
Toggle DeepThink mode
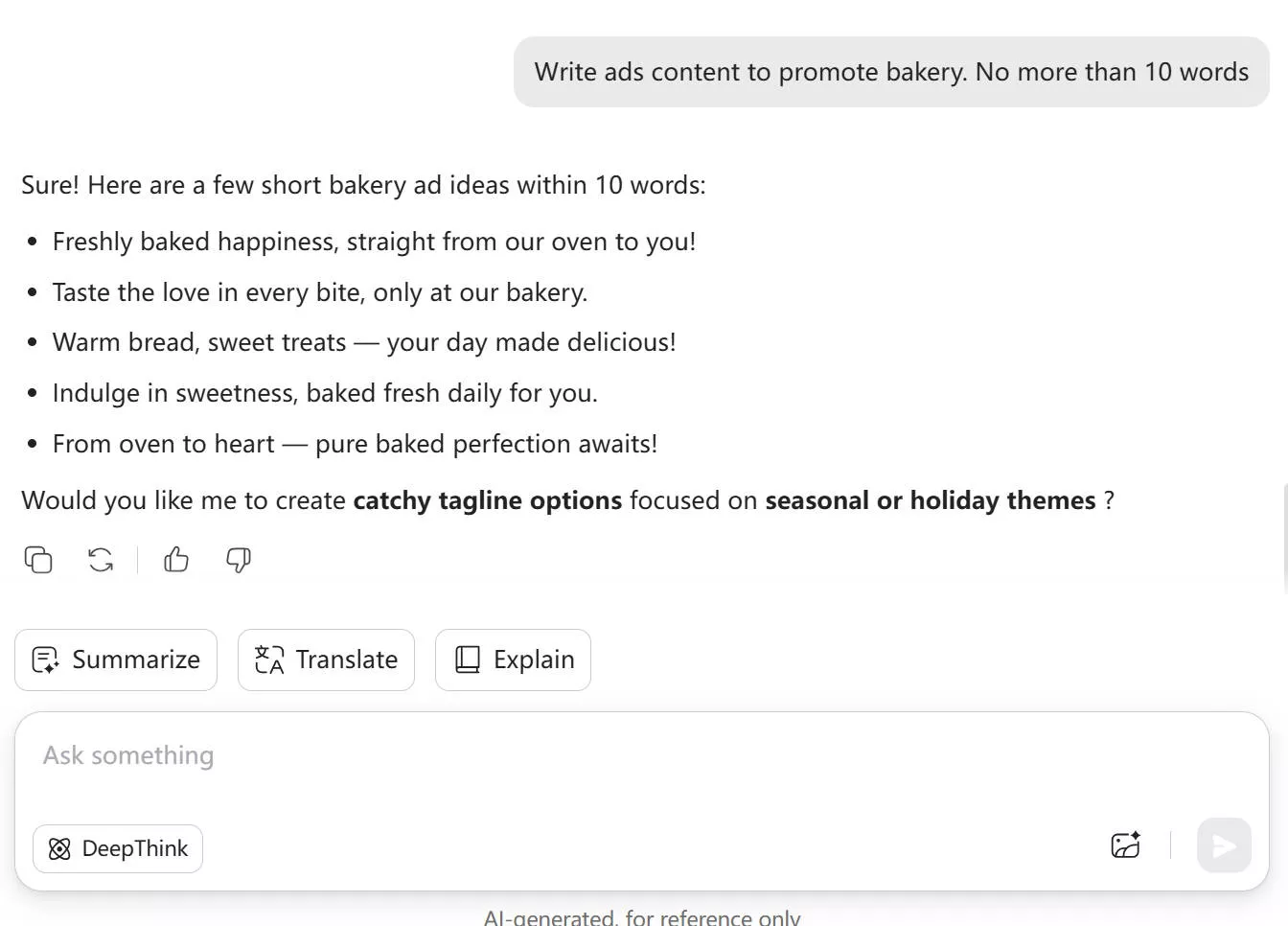click(118, 848)
